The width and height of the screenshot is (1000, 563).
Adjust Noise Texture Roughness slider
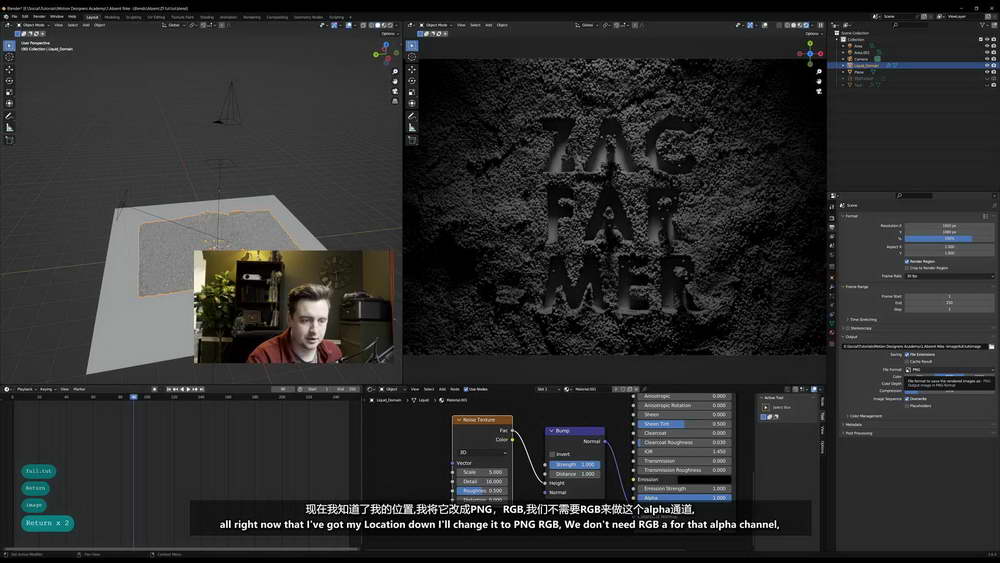[483, 491]
